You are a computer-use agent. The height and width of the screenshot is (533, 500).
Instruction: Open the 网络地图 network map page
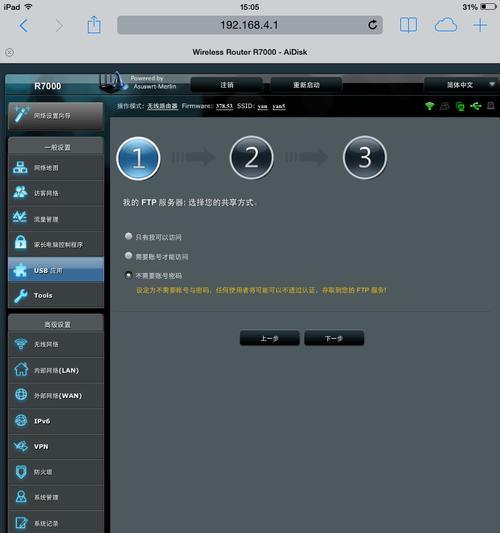pyautogui.click(x=56, y=168)
